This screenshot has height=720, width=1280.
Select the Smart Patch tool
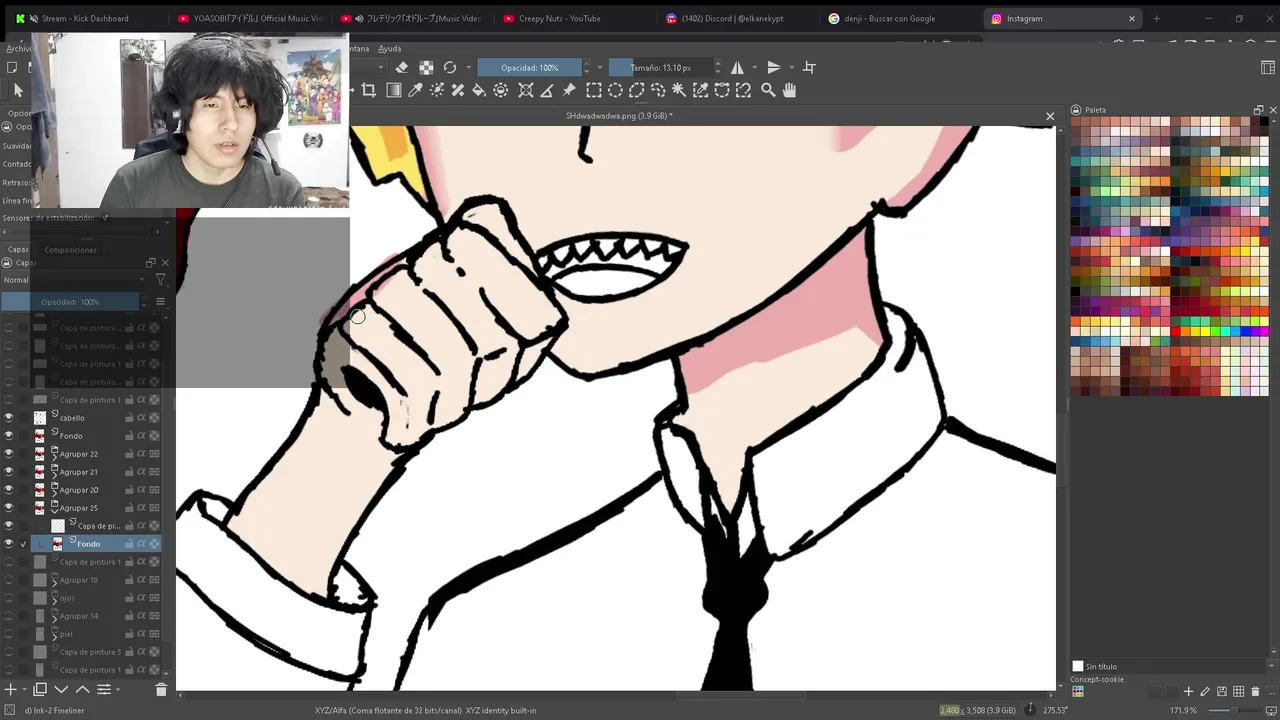pos(458,90)
